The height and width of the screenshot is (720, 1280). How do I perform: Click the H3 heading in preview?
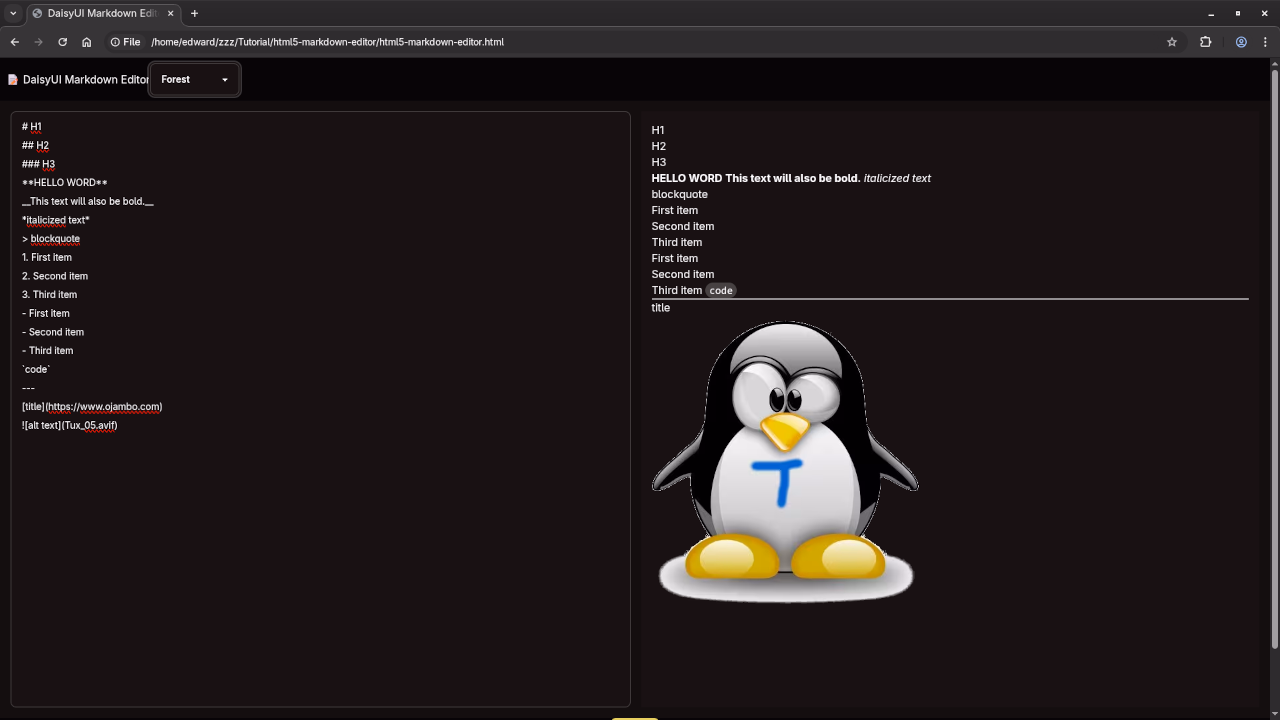coord(659,162)
